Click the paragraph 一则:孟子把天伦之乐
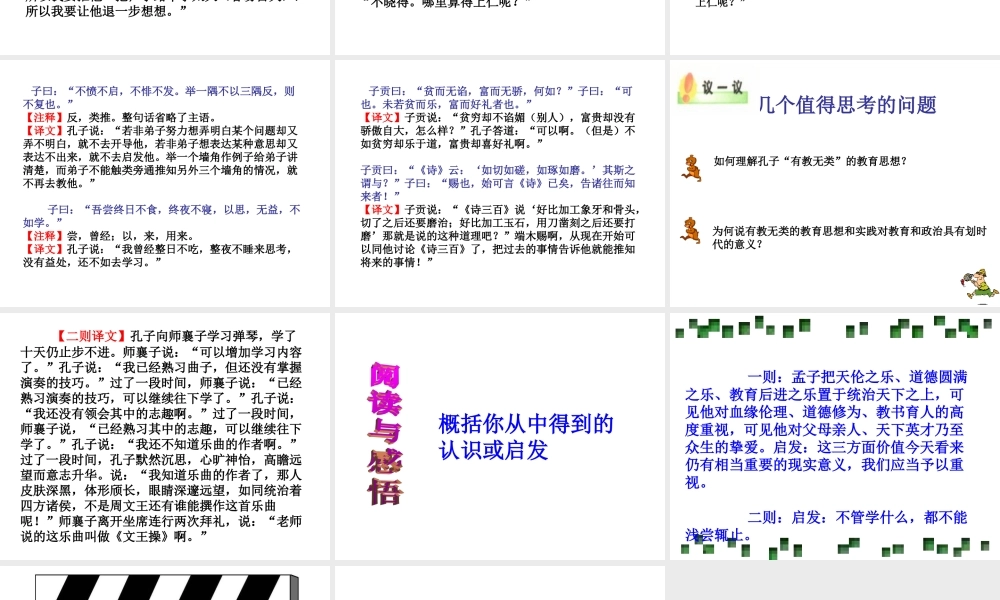1000x600 pixels. pos(827,430)
